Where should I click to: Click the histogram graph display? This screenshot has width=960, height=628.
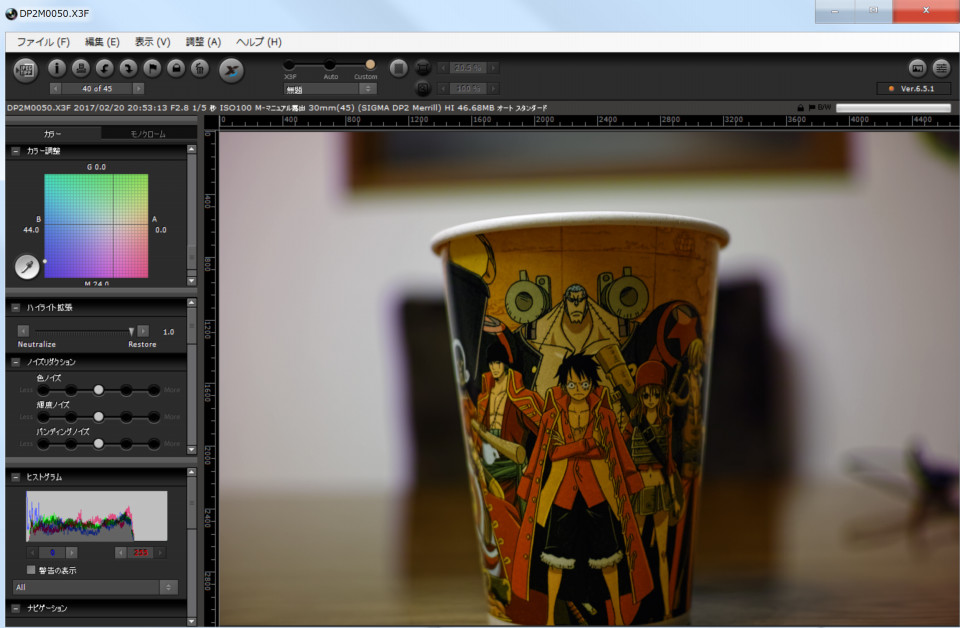tap(96, 515)
